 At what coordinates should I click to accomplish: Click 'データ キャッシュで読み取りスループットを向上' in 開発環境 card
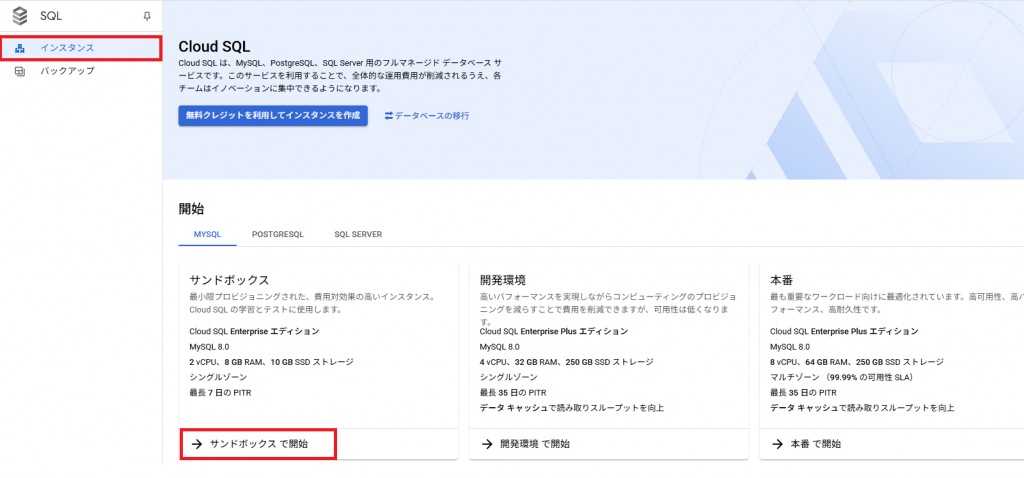pos(572,408)
